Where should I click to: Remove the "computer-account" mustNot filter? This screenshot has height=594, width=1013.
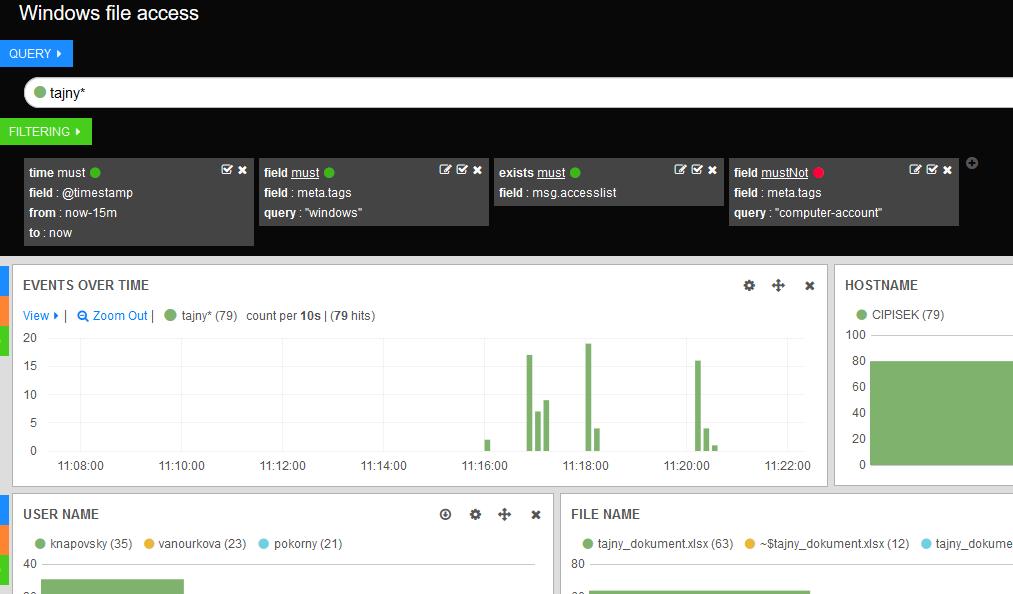[948, 170]
